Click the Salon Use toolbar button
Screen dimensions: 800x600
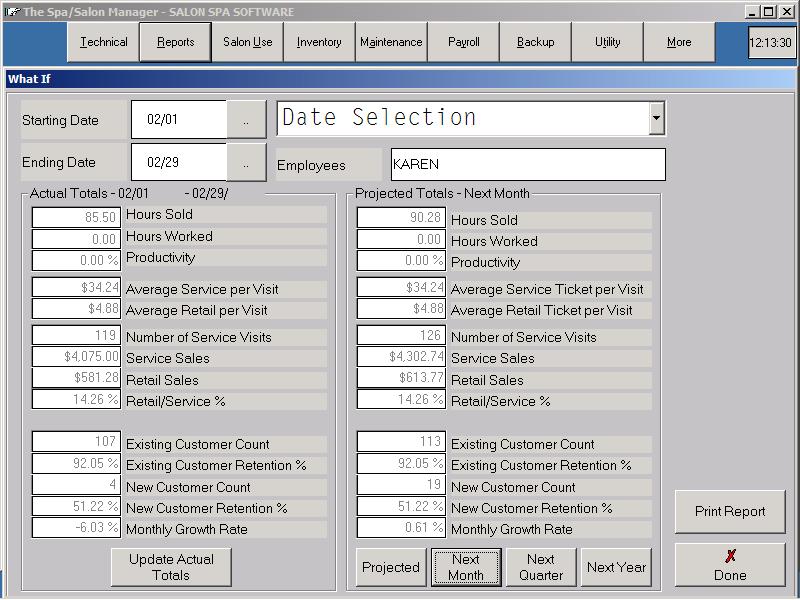247,43
